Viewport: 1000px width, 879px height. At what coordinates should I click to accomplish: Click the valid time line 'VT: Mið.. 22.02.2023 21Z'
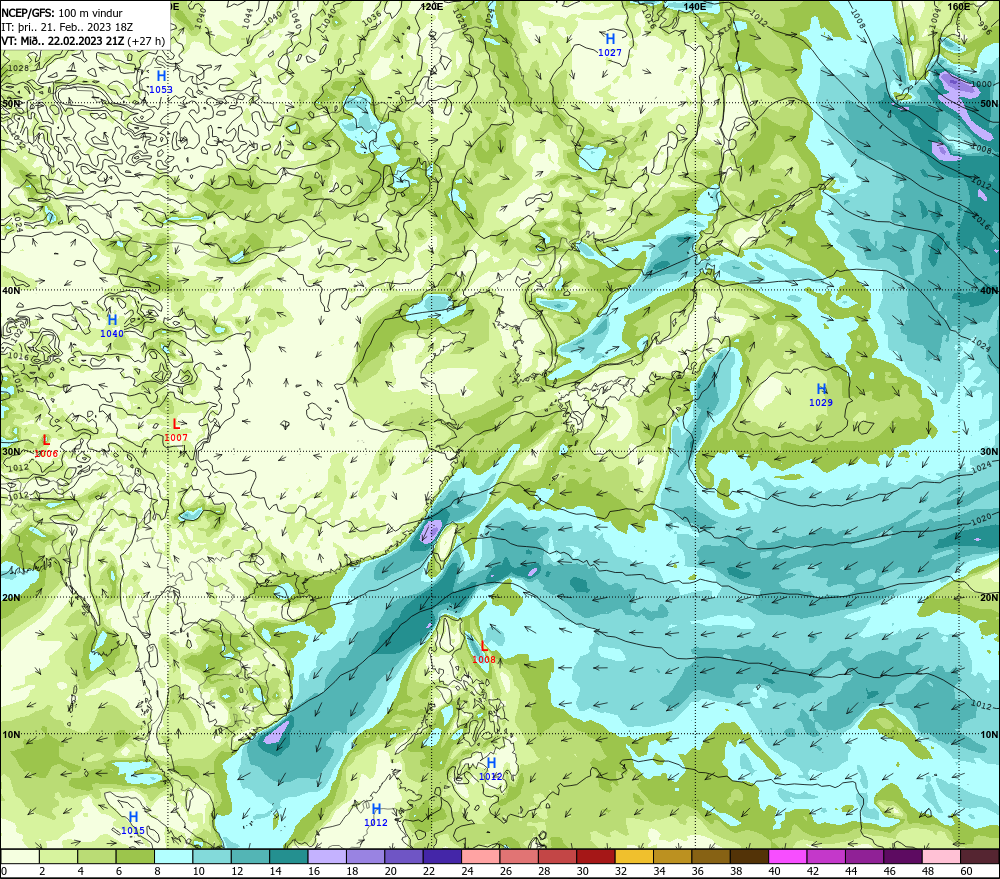click(62, 41)
